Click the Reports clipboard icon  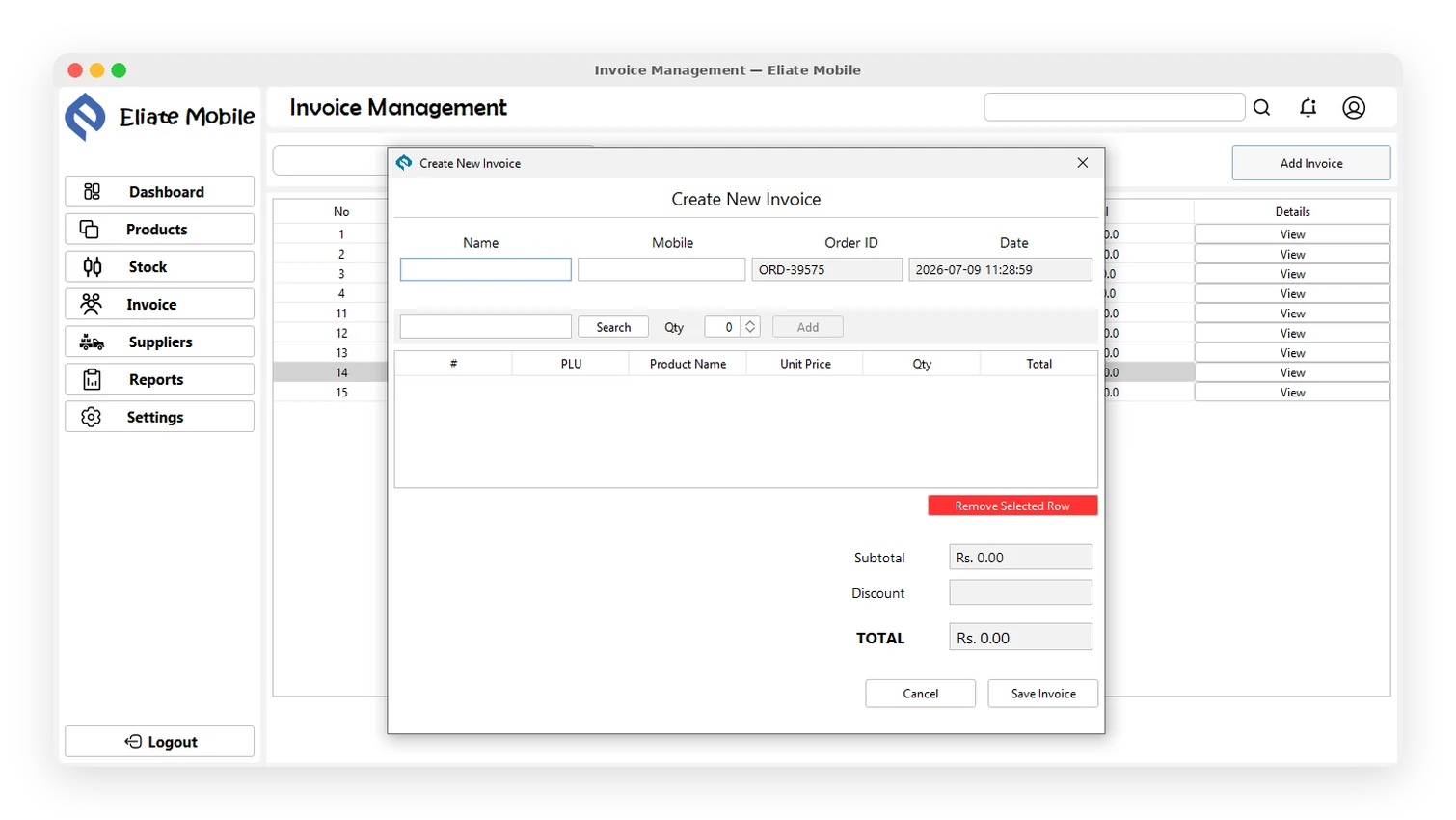[92, 380]
